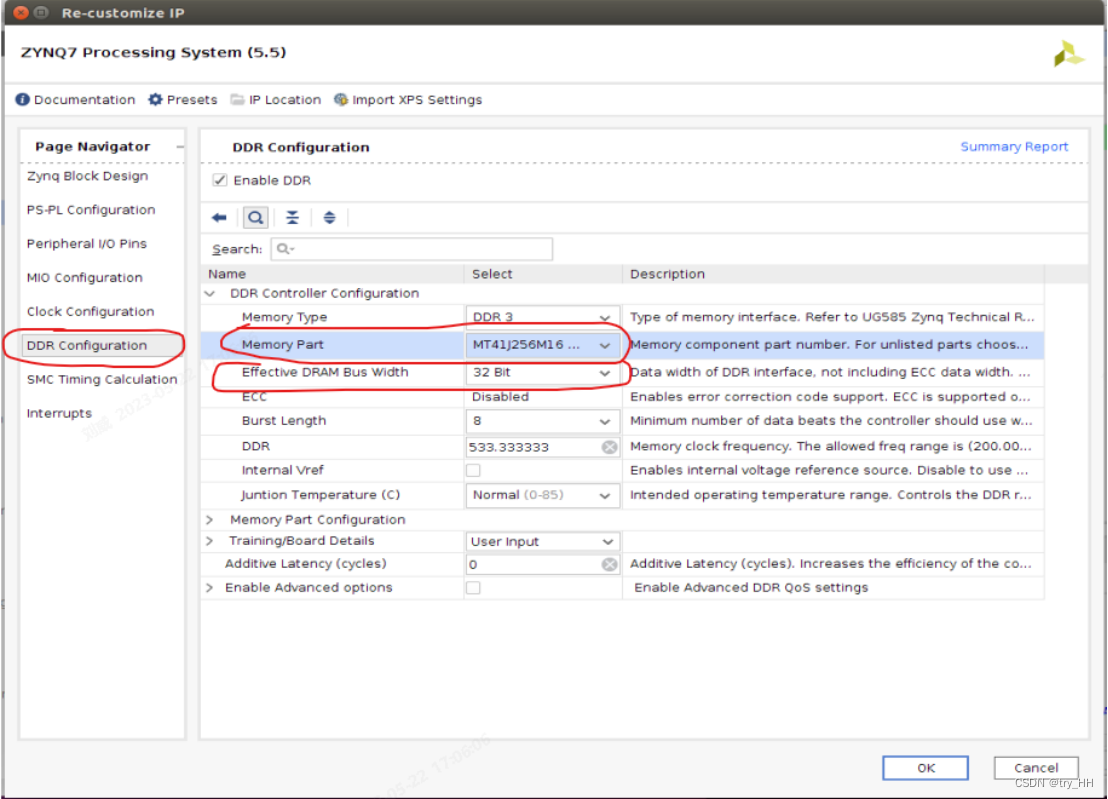This screenshot has height=799, width=1108.
Task: Open the Zynq Block Design page
Action: pyautogui.click(x=88, y=176)
